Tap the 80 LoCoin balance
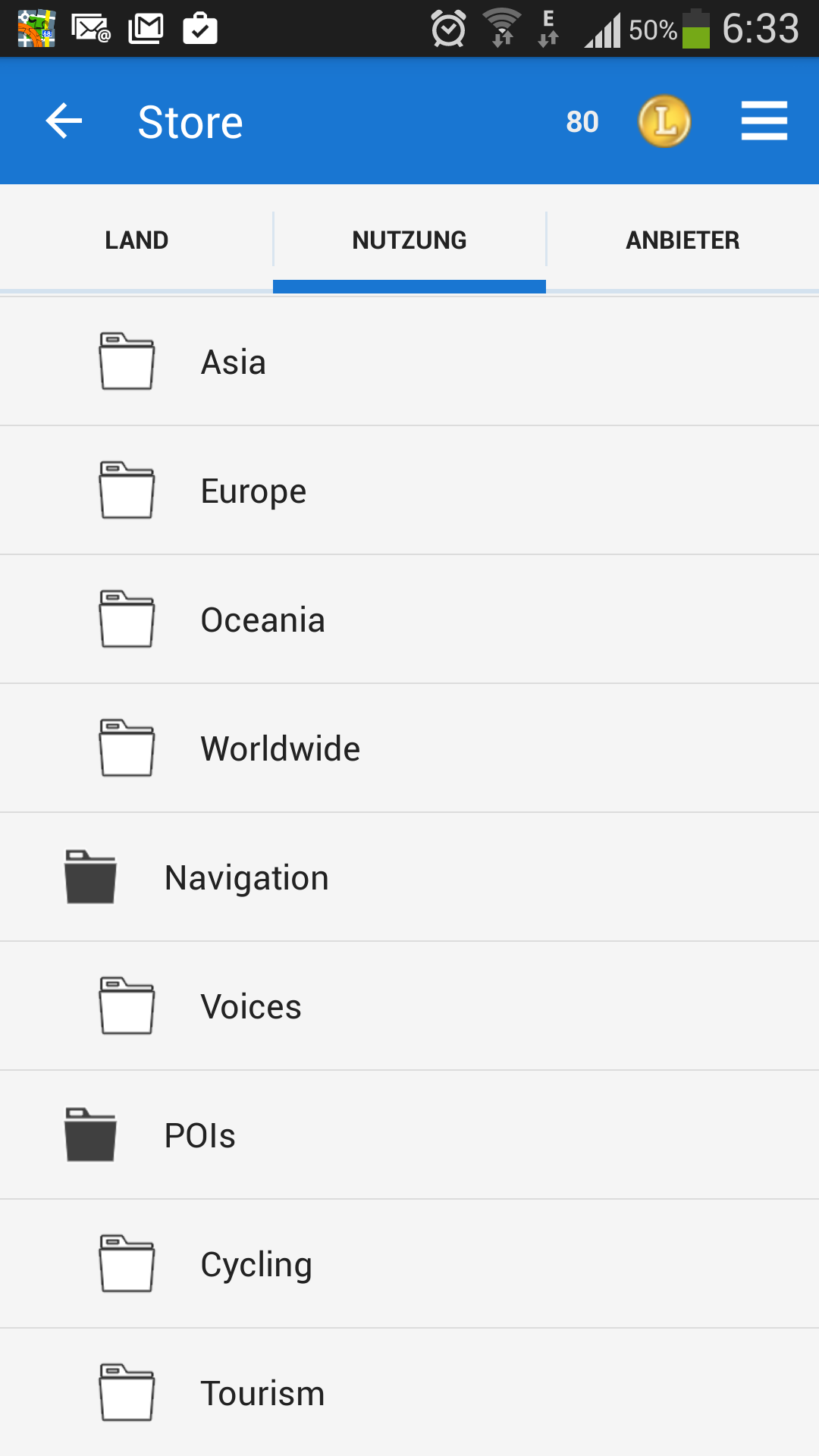The image size is (819, 1456). click(582, 121)
